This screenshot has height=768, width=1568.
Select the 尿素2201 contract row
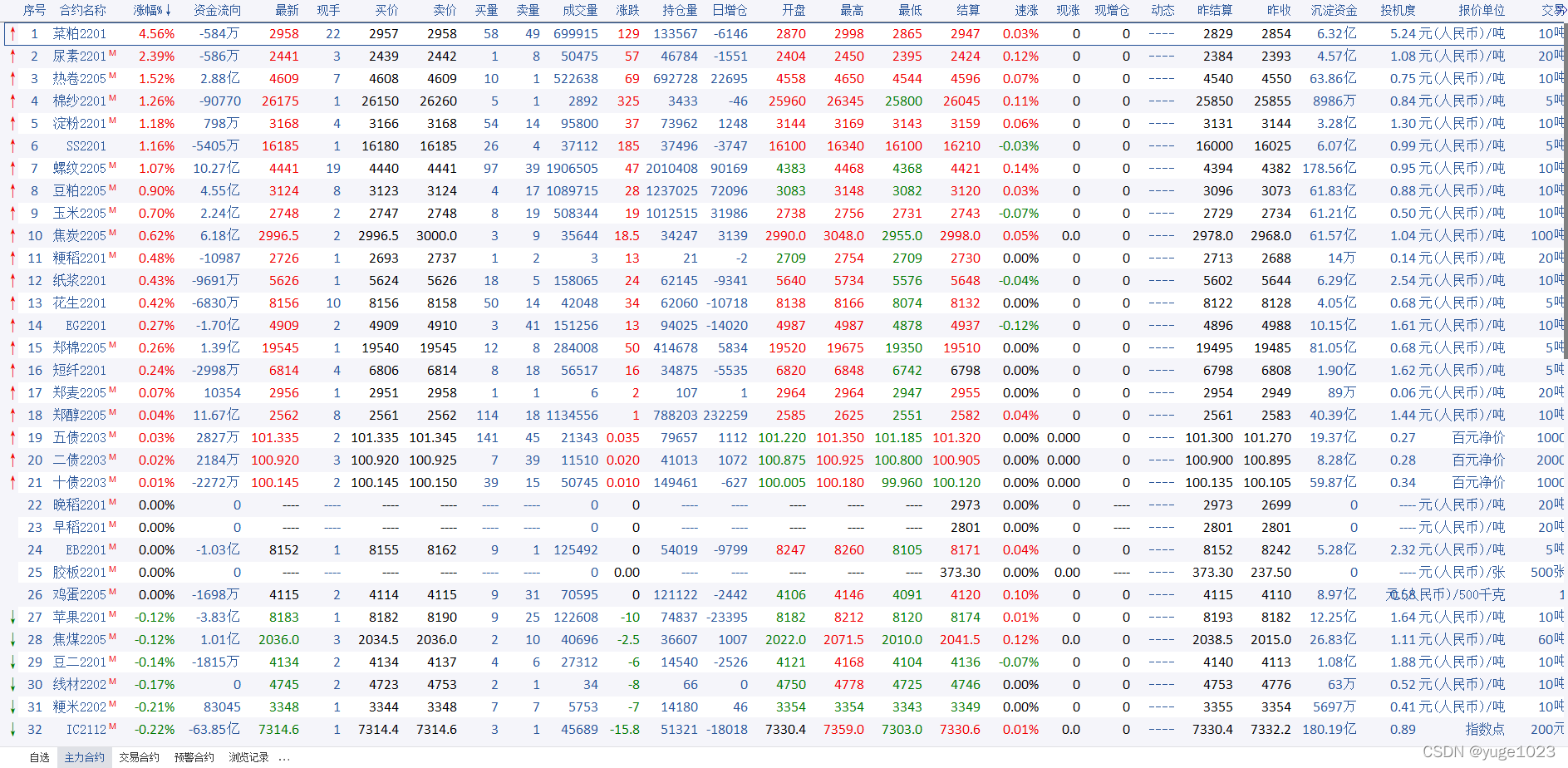tap(784, 57)
